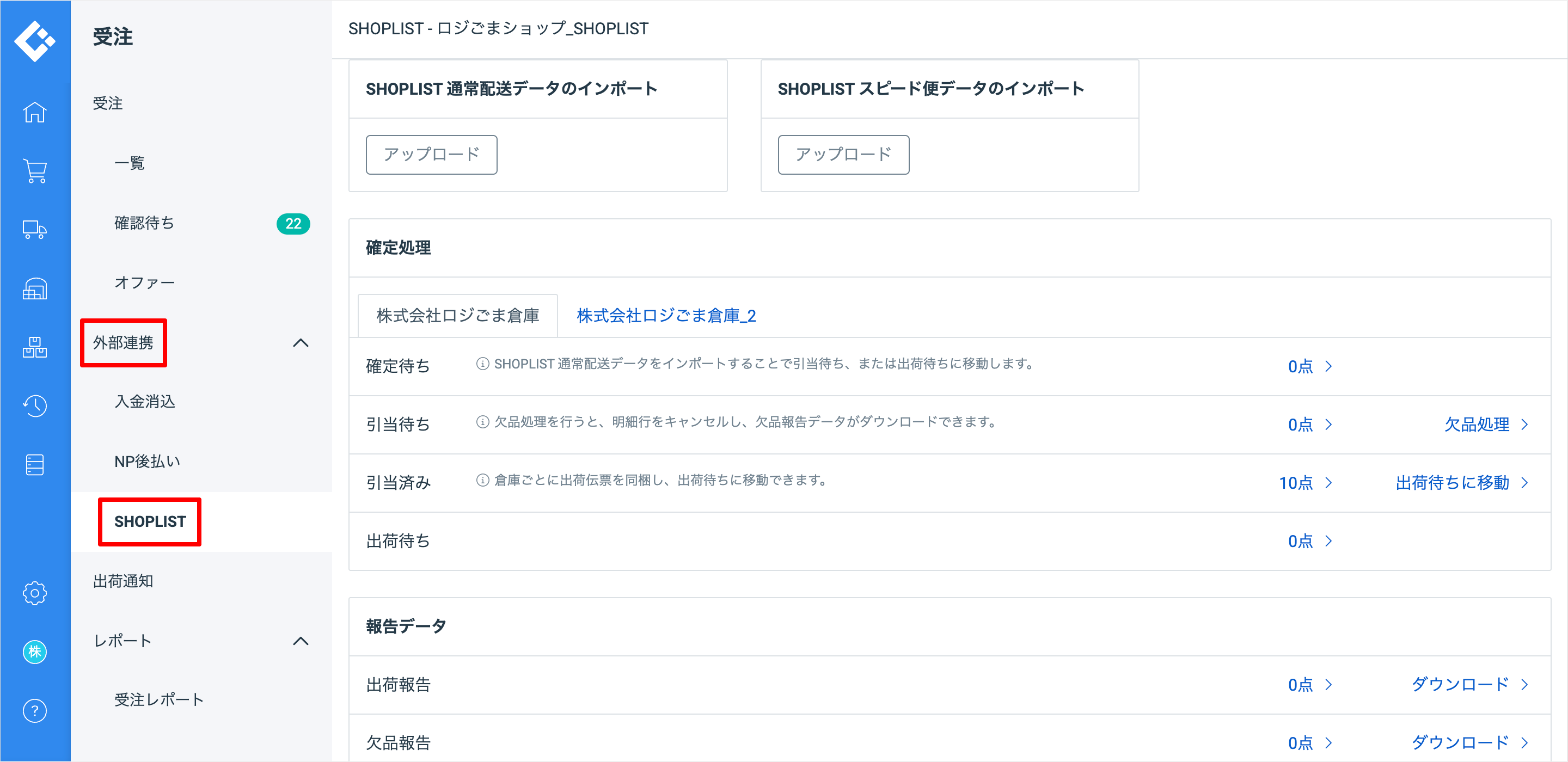
Task: Click the 欠品処理 link
Action: 1485,424
